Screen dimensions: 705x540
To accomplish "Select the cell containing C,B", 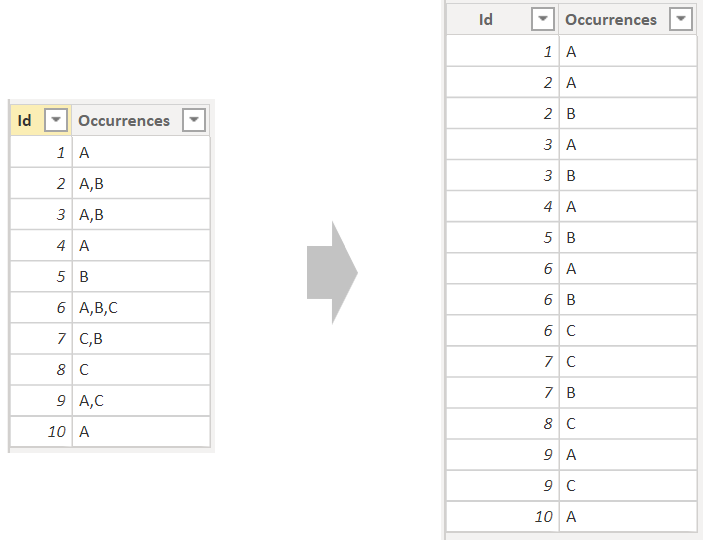I will point(141,339).
